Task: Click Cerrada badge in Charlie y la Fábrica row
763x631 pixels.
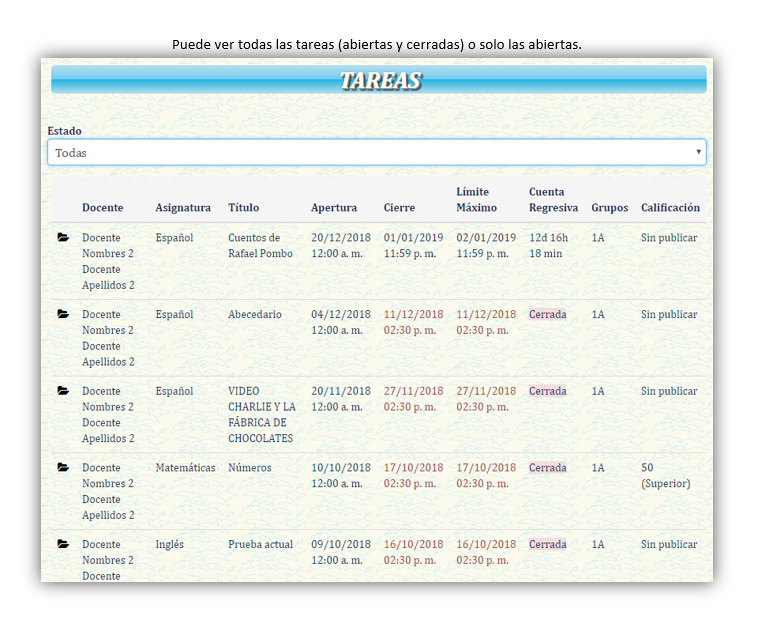Action: point(547,391)
